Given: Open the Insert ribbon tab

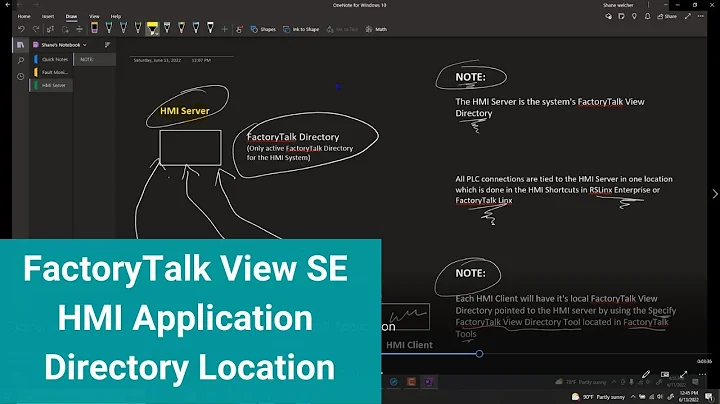Looking at the screenshot, I should tap(48, 17).
